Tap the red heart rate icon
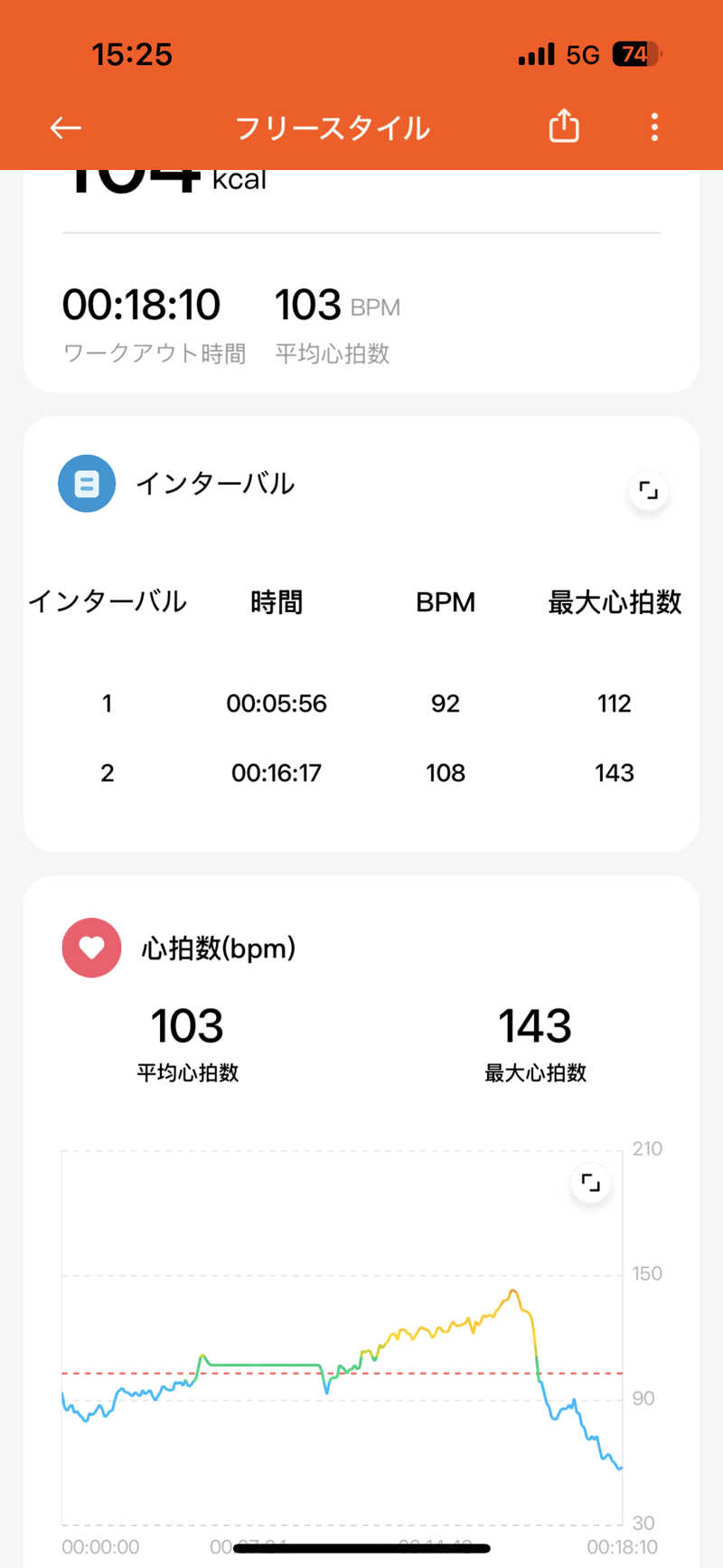The image size is (723, 1568). tap(91, 948)
